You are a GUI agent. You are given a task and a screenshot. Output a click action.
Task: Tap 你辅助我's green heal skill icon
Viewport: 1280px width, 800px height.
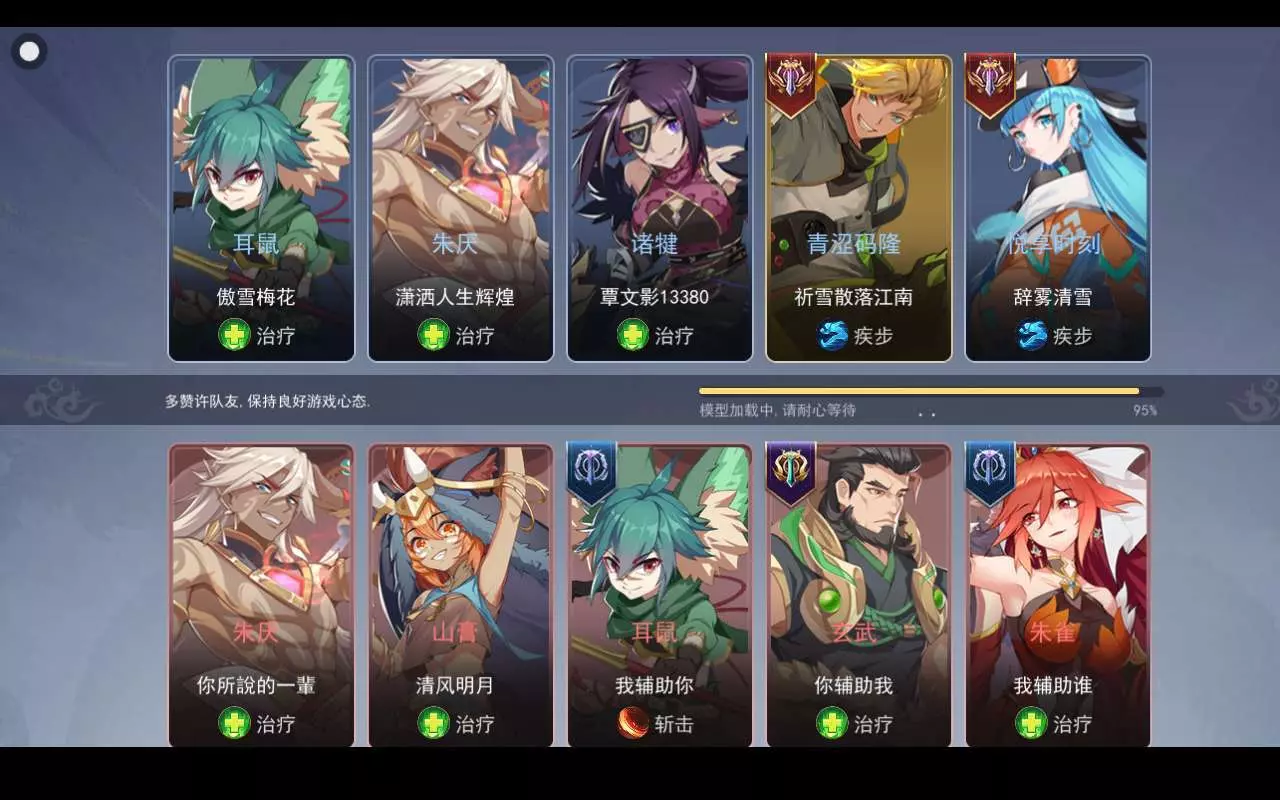[832, 723]
